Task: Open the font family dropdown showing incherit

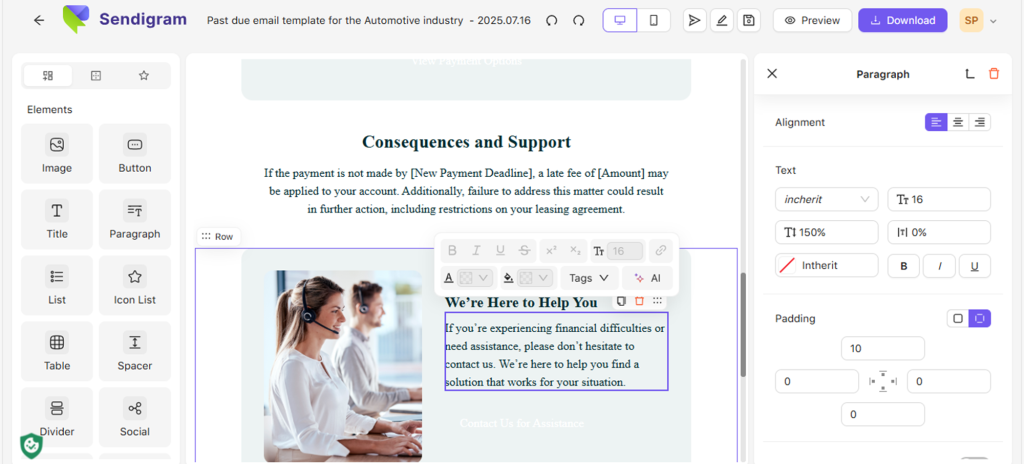Action: [827, 199]
